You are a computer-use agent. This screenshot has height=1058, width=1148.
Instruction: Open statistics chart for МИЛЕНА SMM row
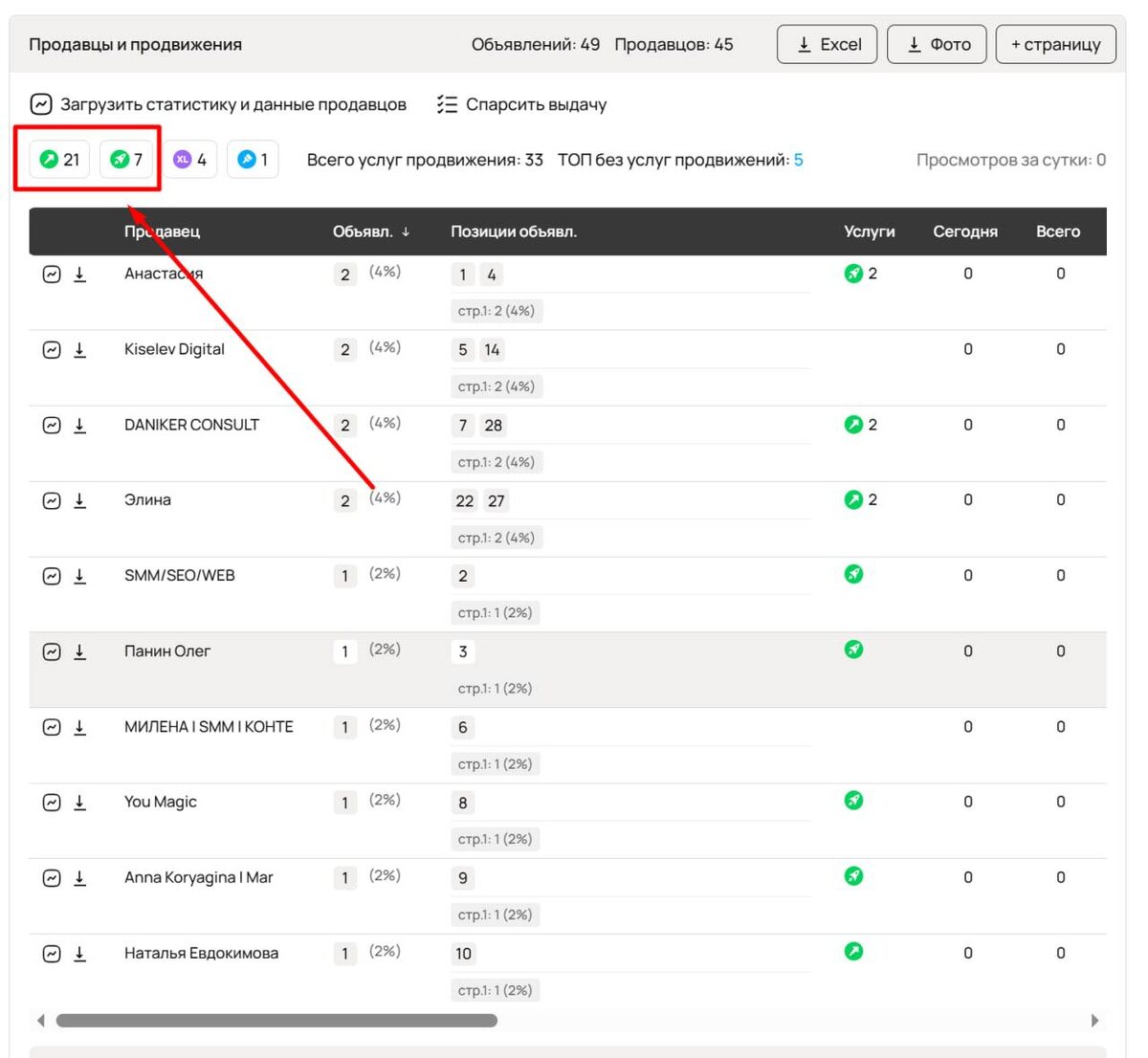[x=52, y=728]
